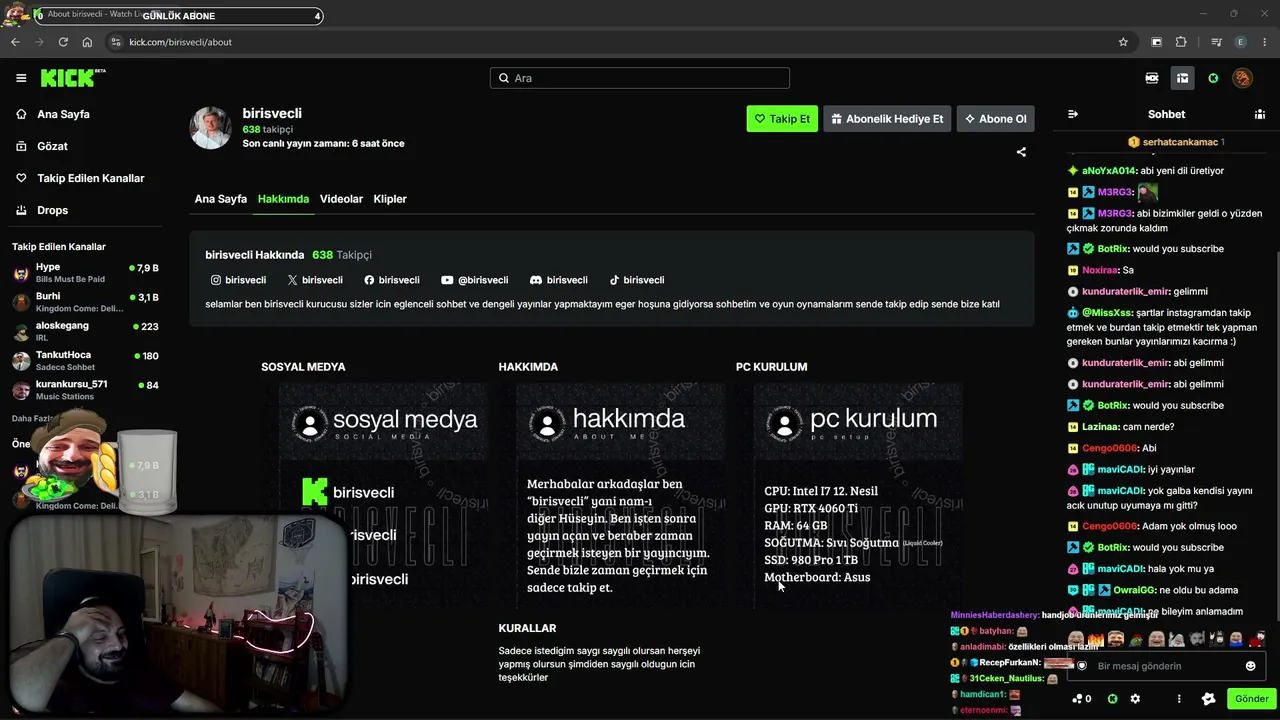Open Hype channel in followed list
This screenshot has height=720, width=1280.
86,273
